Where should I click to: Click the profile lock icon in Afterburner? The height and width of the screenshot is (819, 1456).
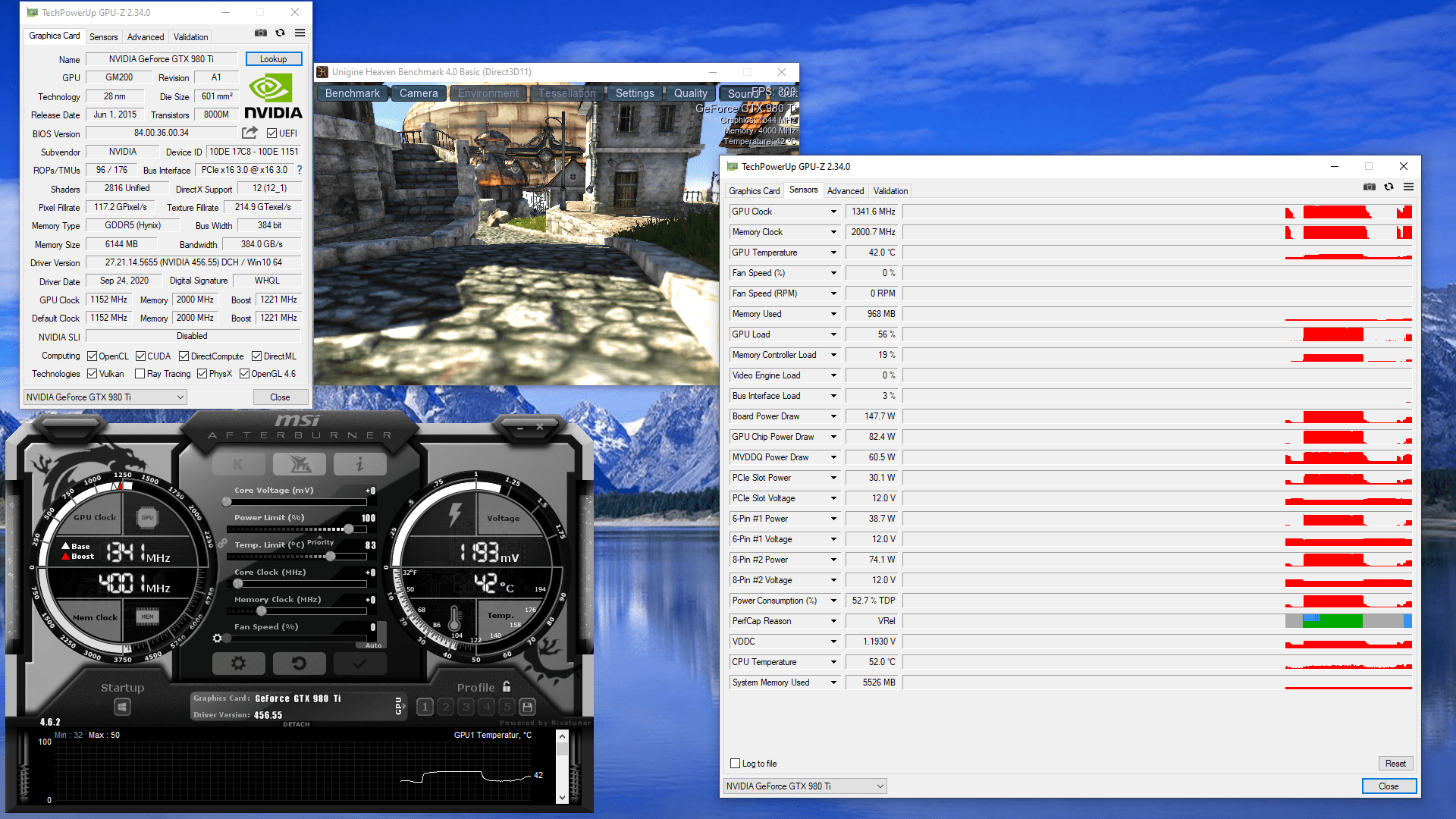click(x=507, y=686)
